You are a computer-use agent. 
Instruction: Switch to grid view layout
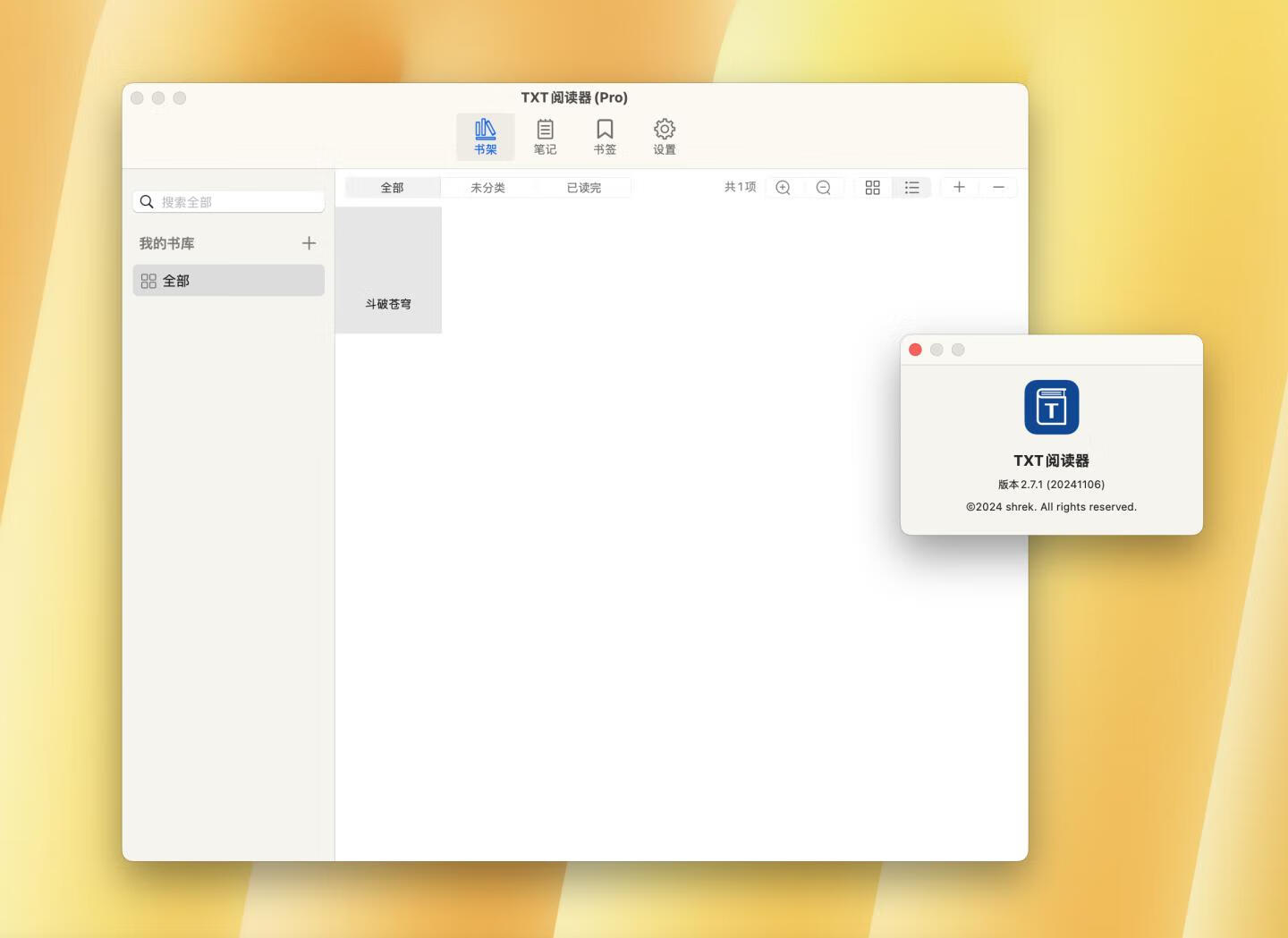tap(873, 188)
